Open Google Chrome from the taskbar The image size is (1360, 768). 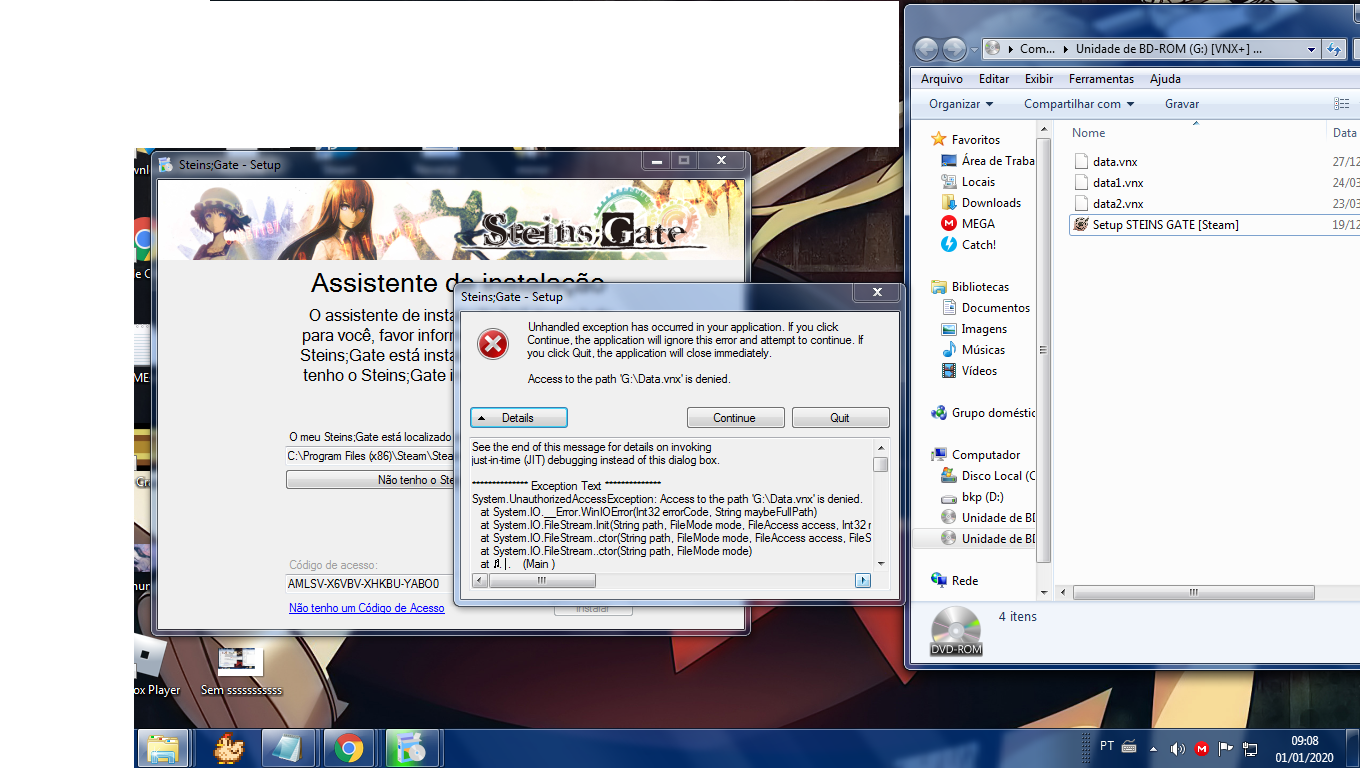[x=349, y=748]
